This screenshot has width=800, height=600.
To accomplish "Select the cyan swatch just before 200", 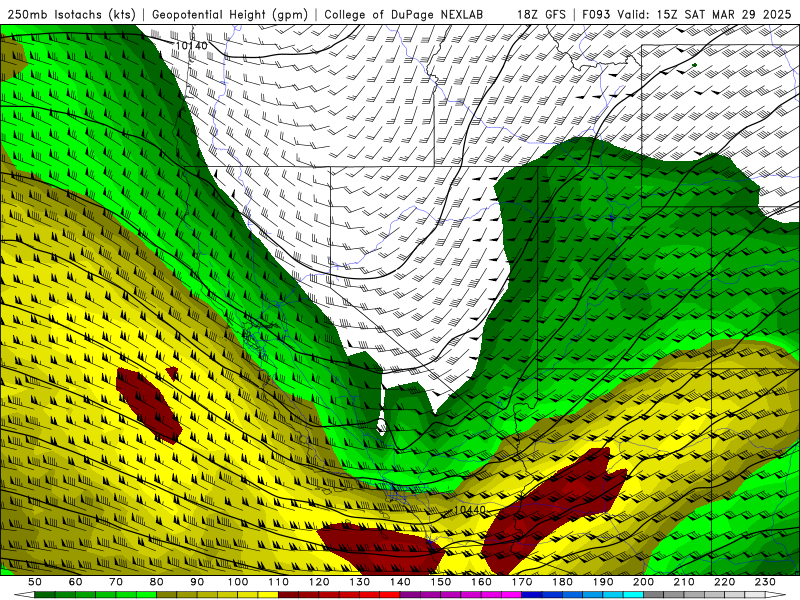I will pyautogui.click(x=633, y=595).
